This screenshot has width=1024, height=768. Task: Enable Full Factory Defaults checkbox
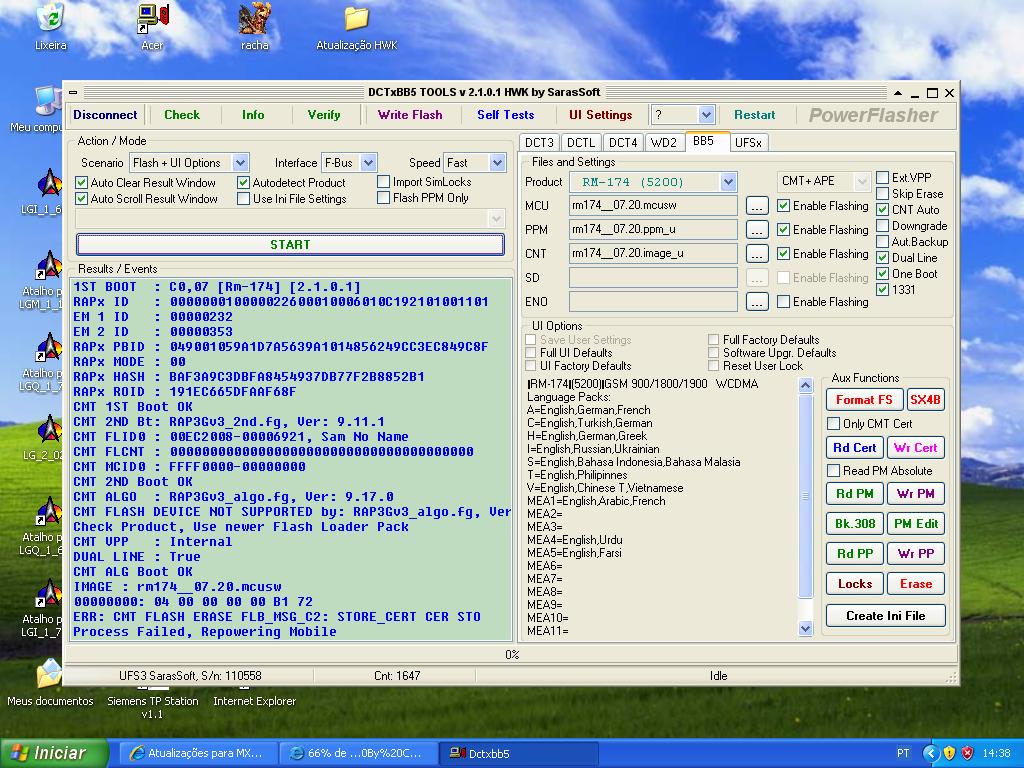713,340
